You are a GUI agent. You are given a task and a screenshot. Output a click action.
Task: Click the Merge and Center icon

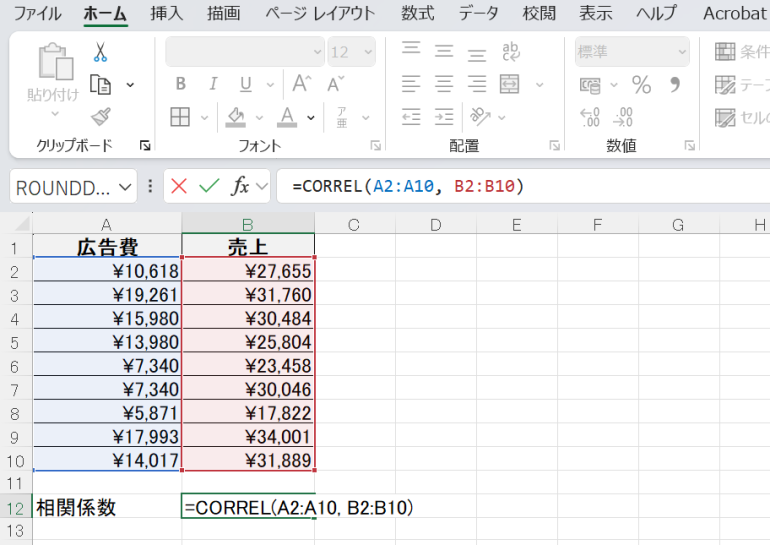(x=510, y=84)
